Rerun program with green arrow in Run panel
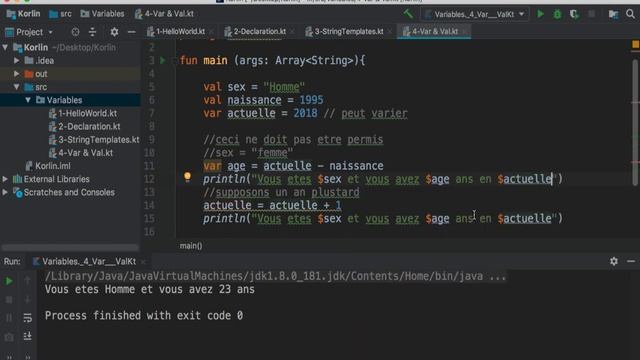This screenshot has width=640, height=360. (x=9, y=281)
